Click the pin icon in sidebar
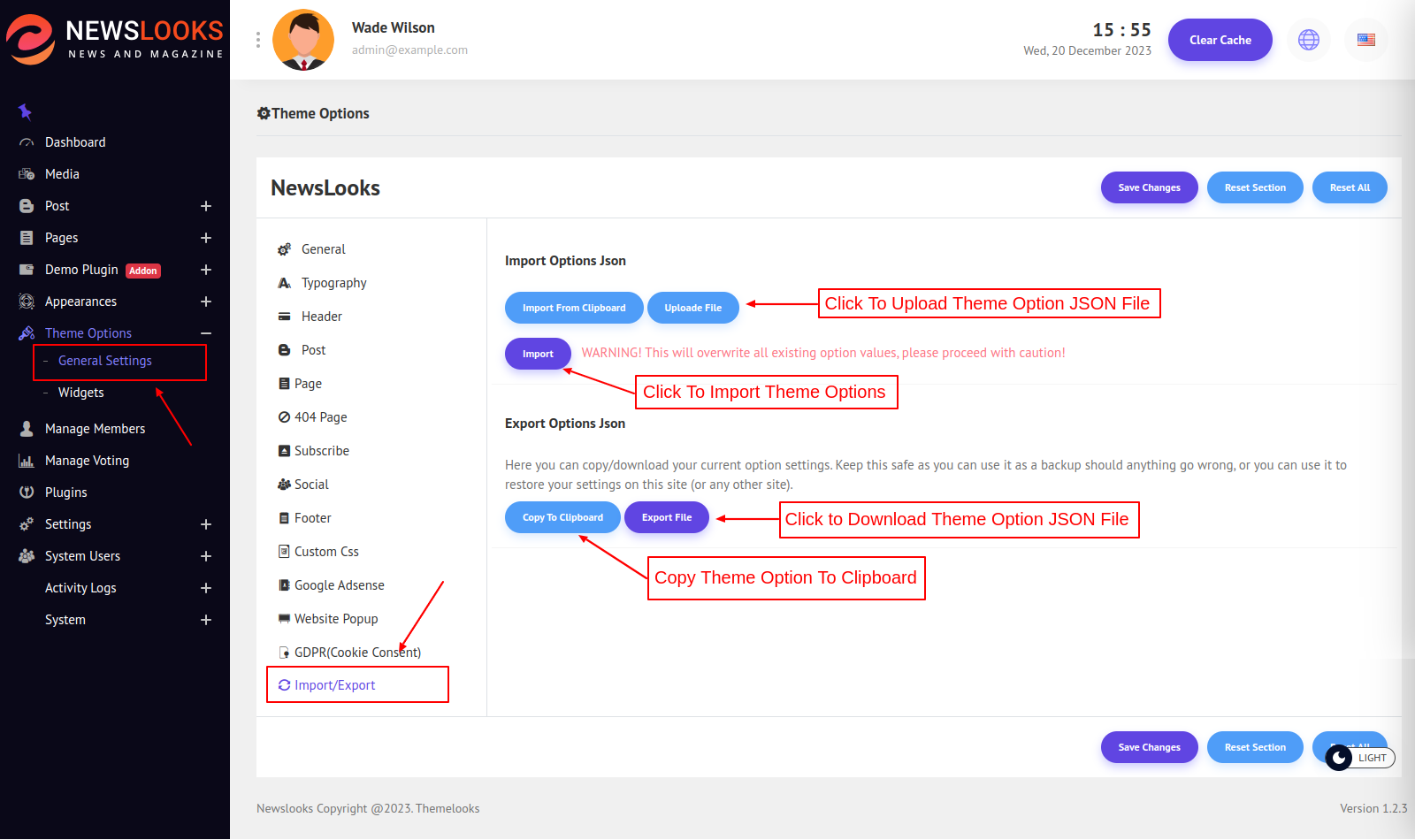 [25, 111]
